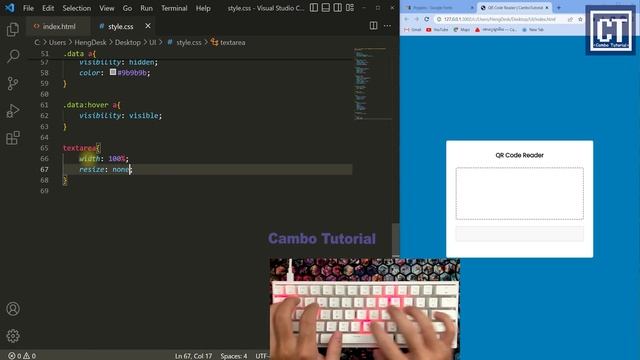Open the Go menu
Image resolution: width=640 pixels, height=360 pixels.
[127, 8]
